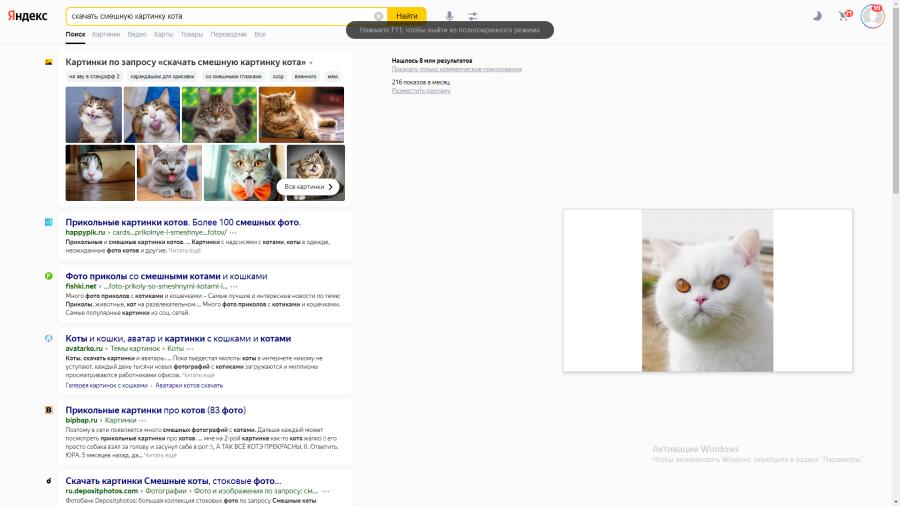900x506 pixels.
Task: Expand the 'Читать ещё' link in the bipbap.ru snippet
Action: [x=160, y=455]
